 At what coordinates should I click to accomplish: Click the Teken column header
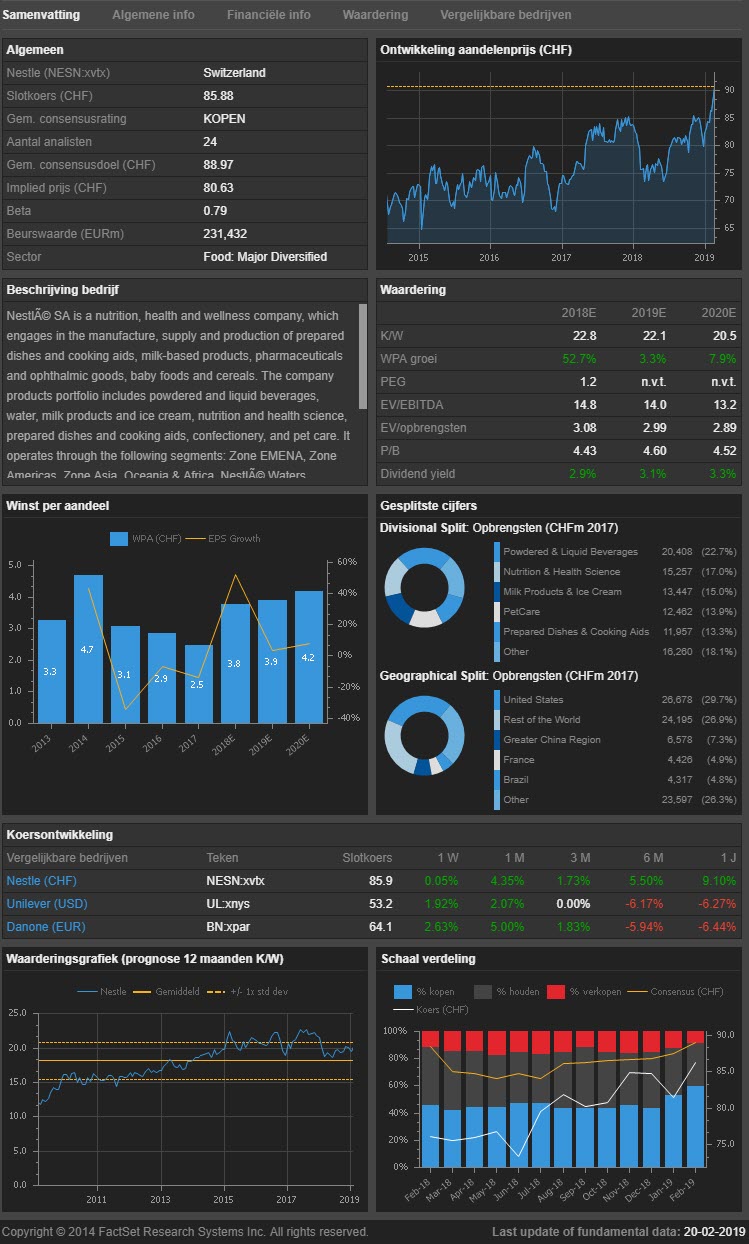tap(222, 858)
